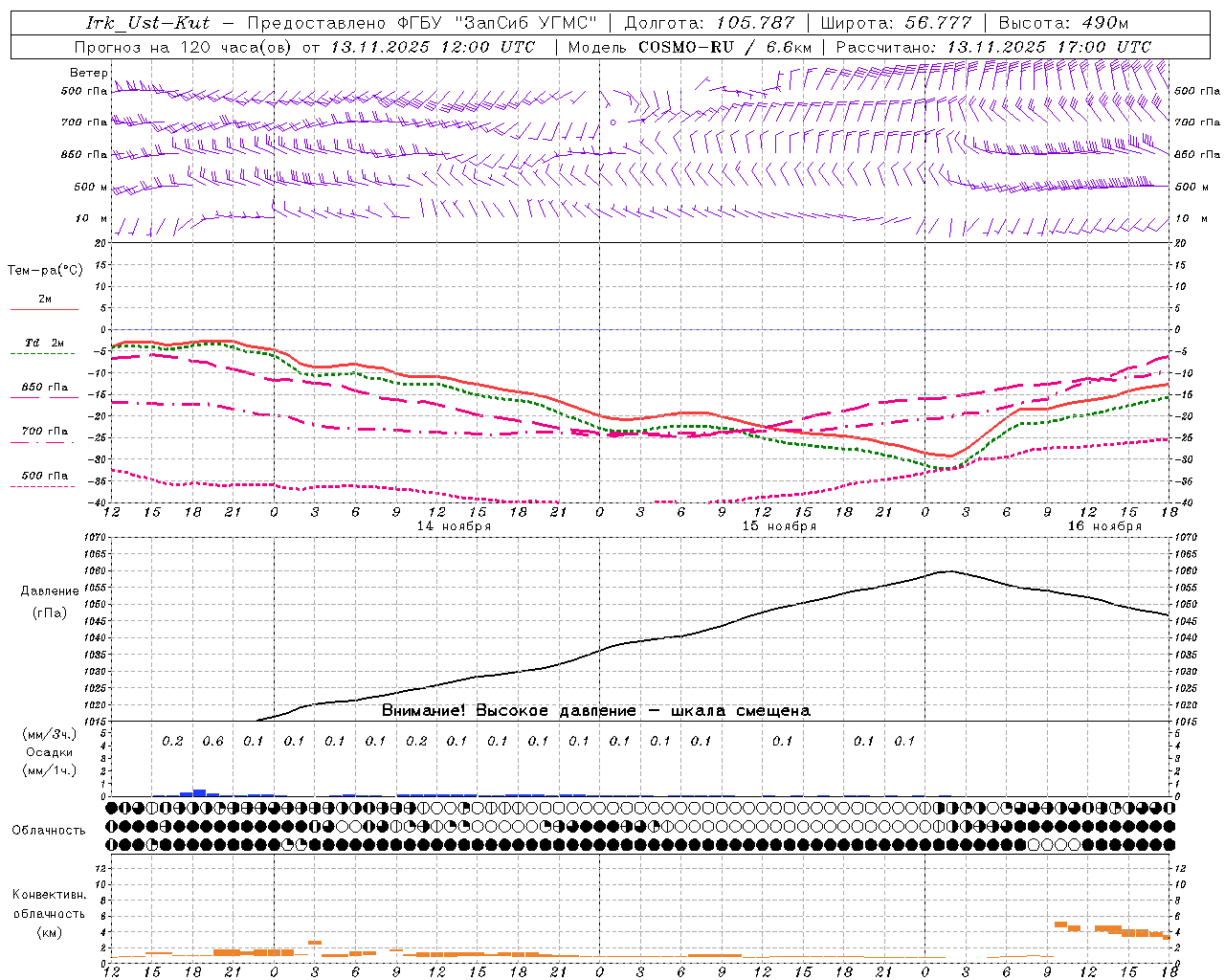Select the "Td 2м" dew point legend entry
This screenshot has height=980, width=1225.
44,343
